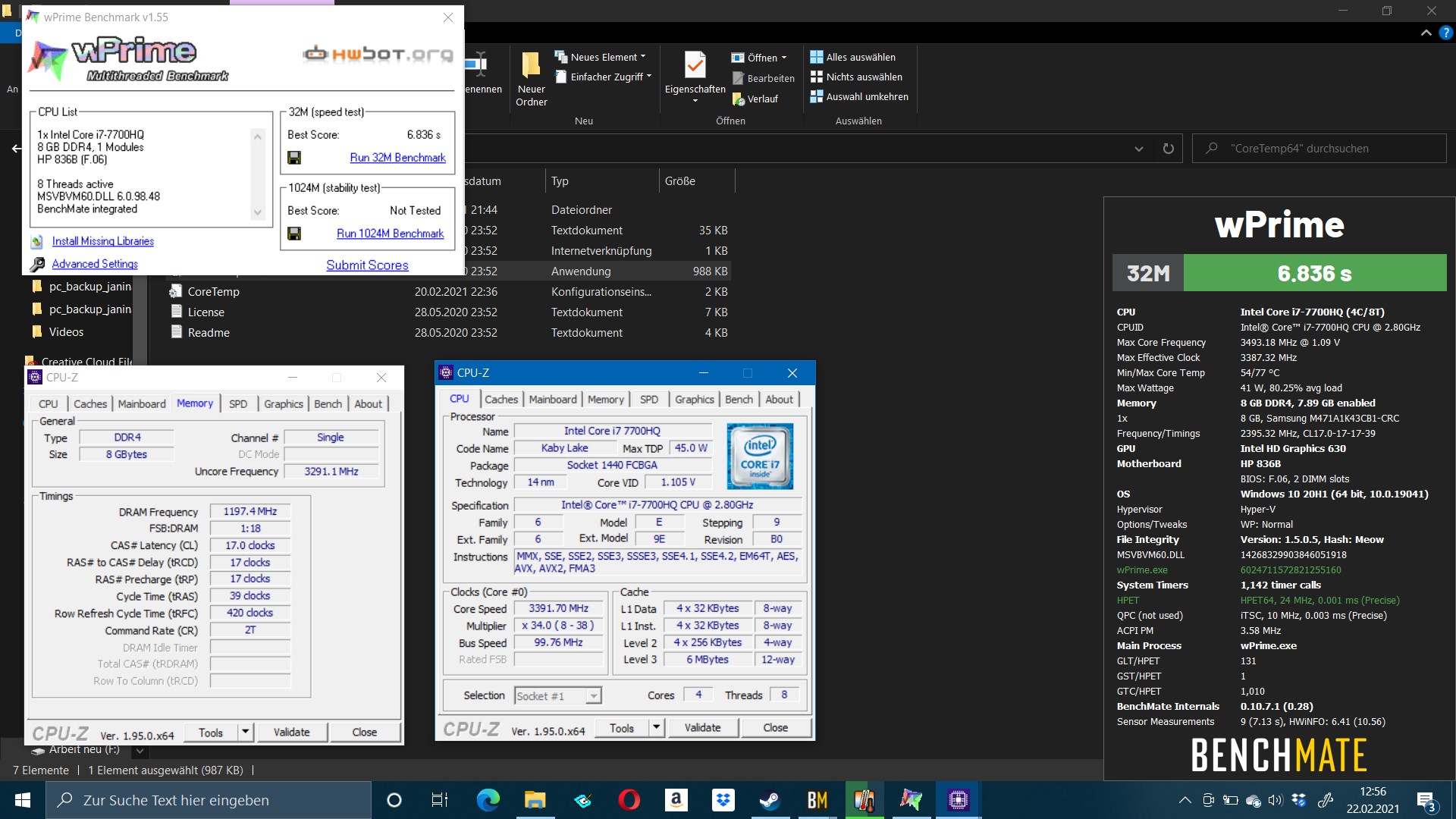The image size is (1456, 819).
Task: Open Steam from the taskbar
Action: click(770, 800)
